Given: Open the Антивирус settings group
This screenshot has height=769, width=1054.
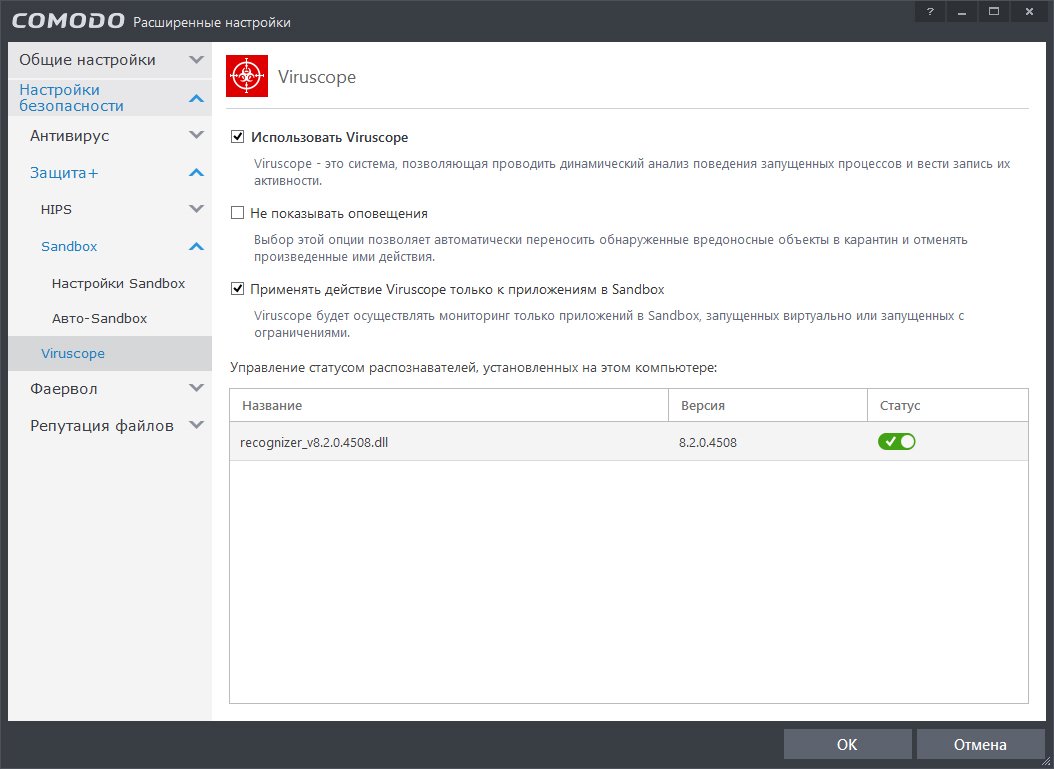Looking at the screenshot, I should click(110, 136).
